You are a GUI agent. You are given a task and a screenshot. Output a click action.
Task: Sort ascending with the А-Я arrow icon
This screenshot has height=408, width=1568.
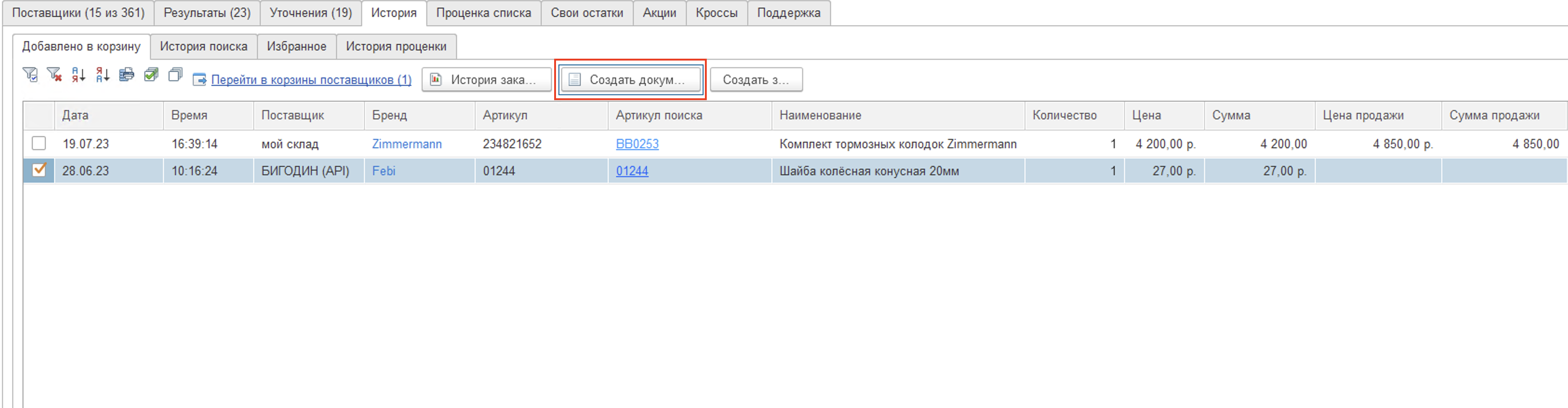click(x=79, y=75)
